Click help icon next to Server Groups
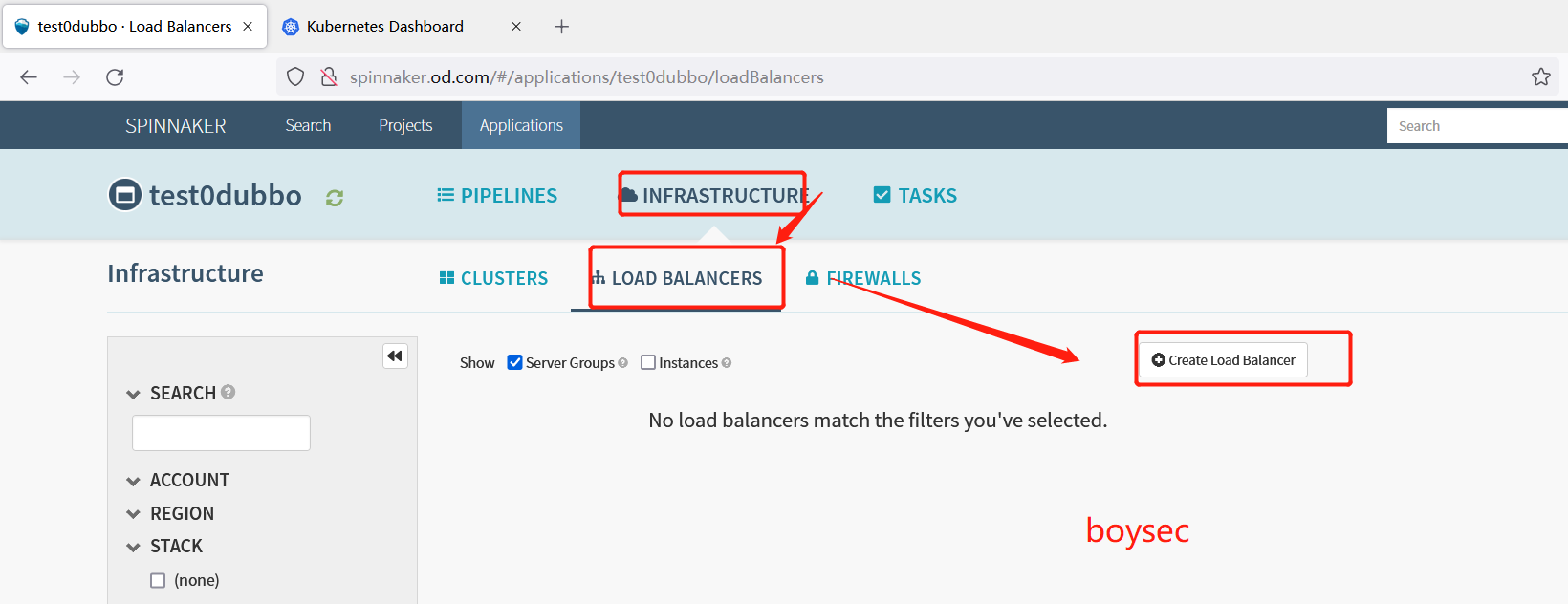 (x=623, y=363)
